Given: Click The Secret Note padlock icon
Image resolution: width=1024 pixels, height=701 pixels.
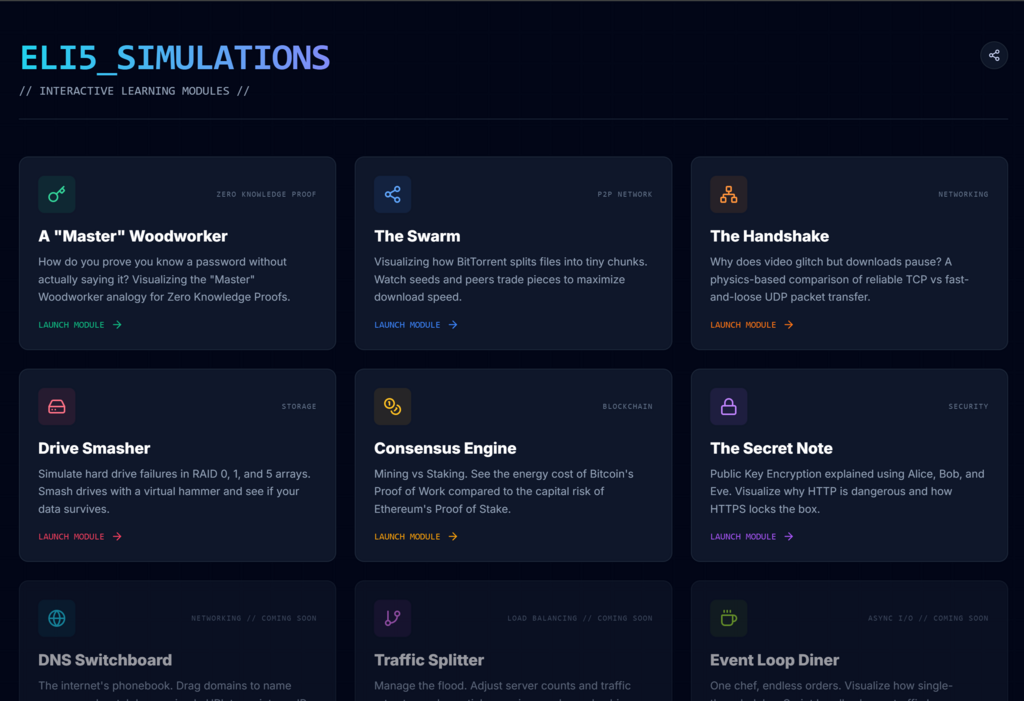Looking at the screenshot, I should click(x=729, y=406).
